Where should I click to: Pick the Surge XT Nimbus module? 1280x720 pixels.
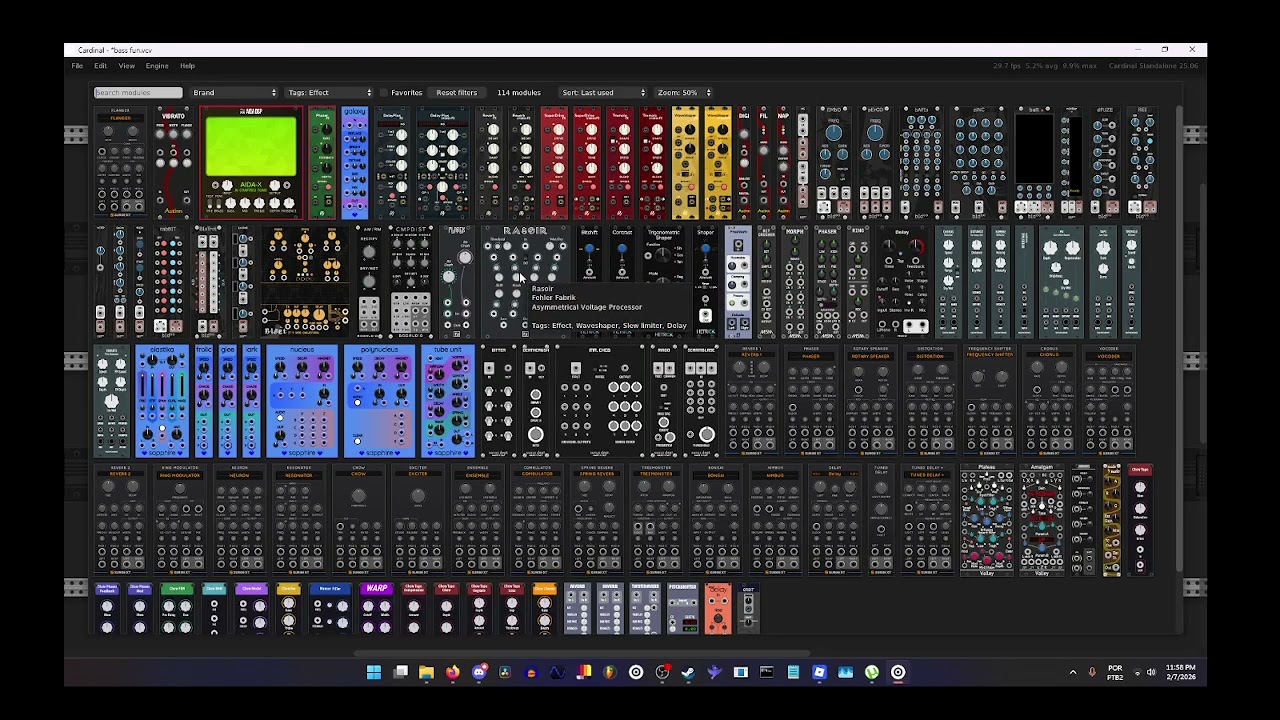(775, 520)
